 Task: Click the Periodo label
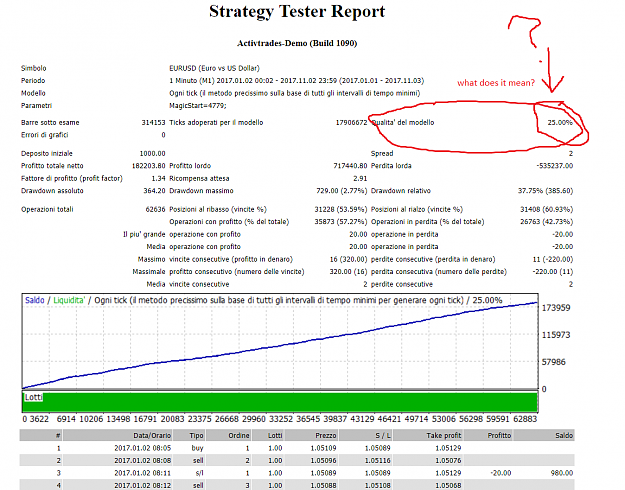point(33,81)
